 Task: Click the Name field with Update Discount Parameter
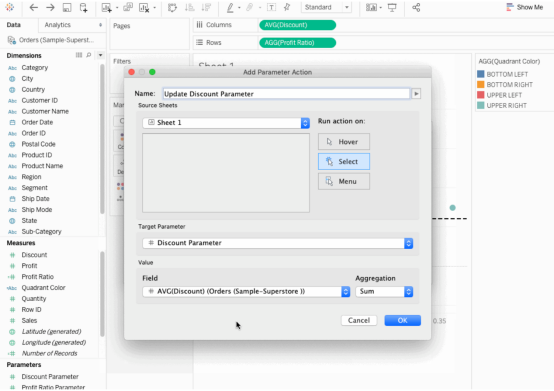[286, 94]
